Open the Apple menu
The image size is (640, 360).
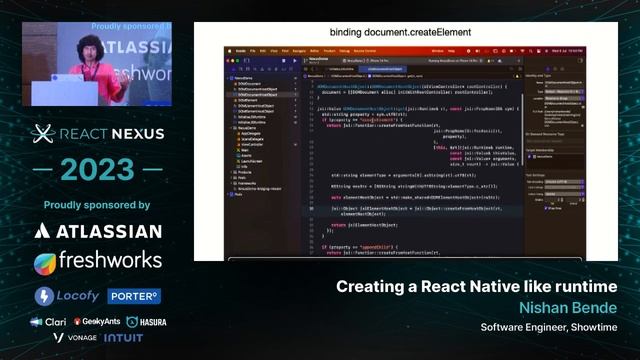click(230, 51)
